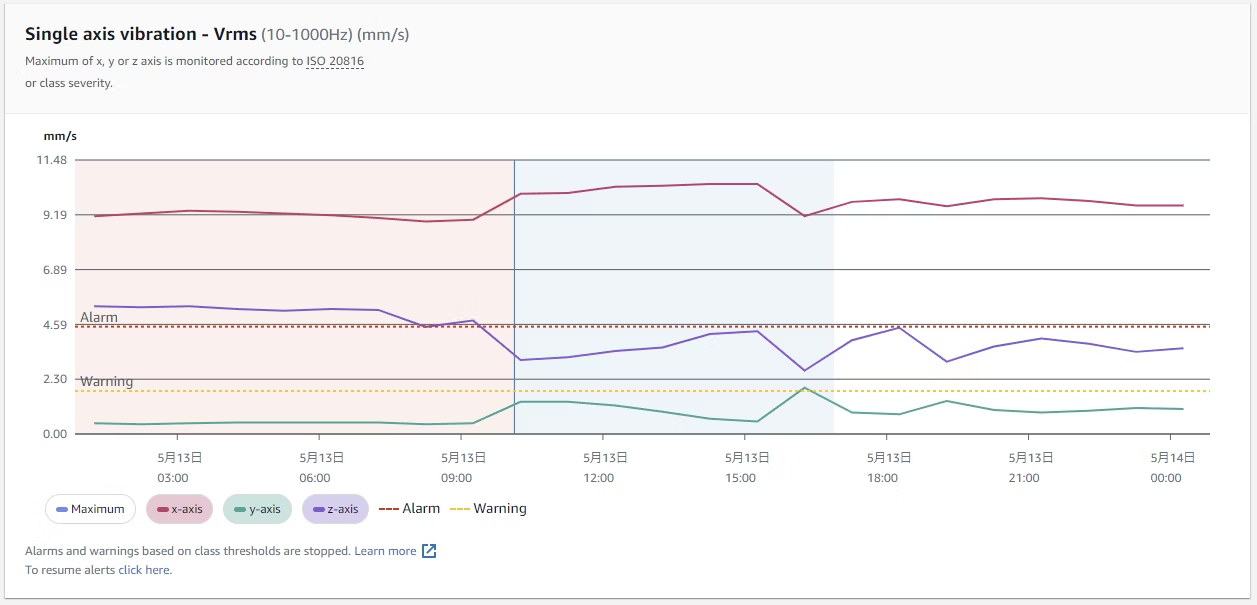Click the blue highlighted time range region
Screen dimensions: 1257x605
click(674, 297)
